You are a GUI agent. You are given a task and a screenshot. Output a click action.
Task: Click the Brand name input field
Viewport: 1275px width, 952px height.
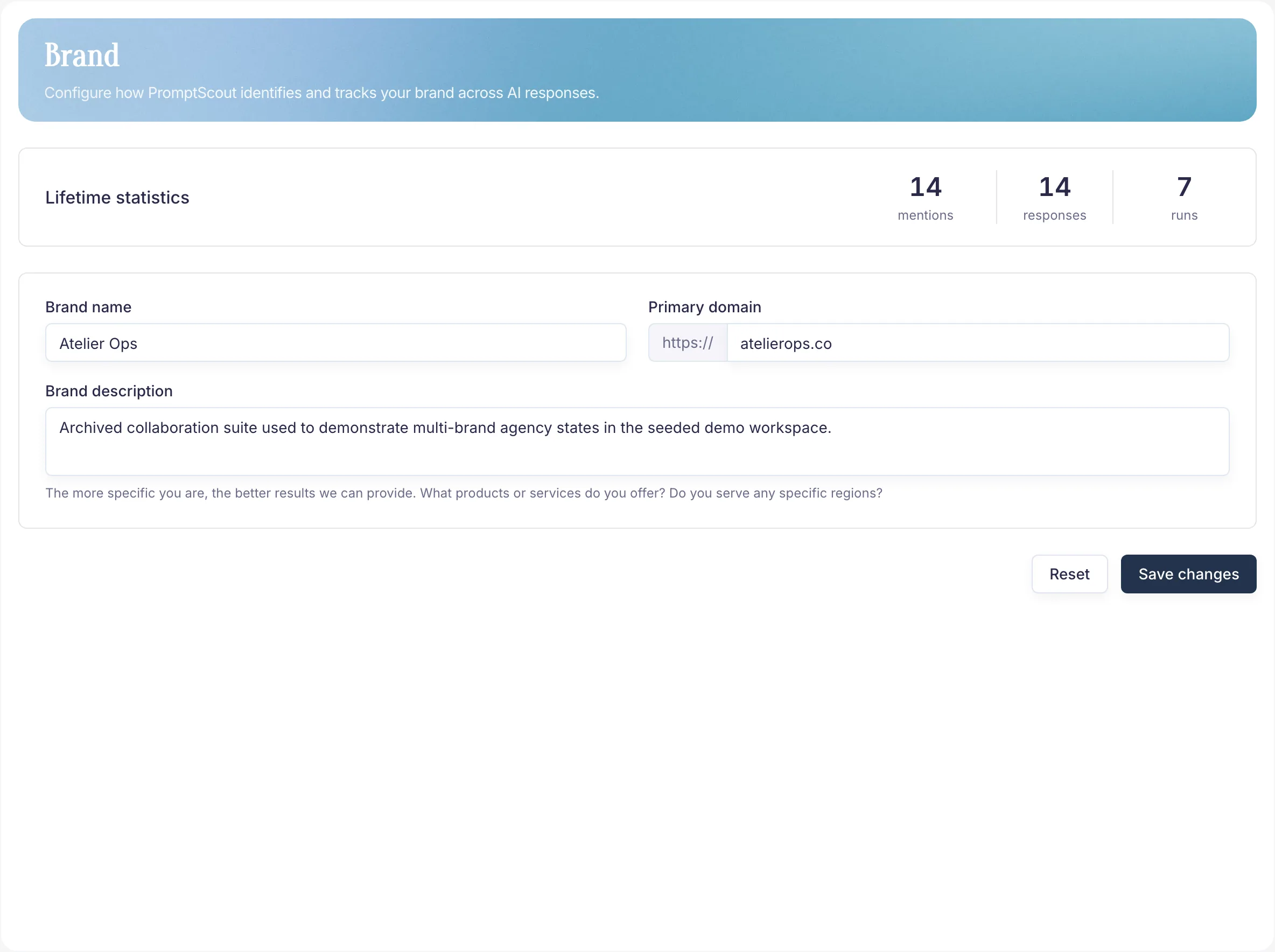(336, 343)
